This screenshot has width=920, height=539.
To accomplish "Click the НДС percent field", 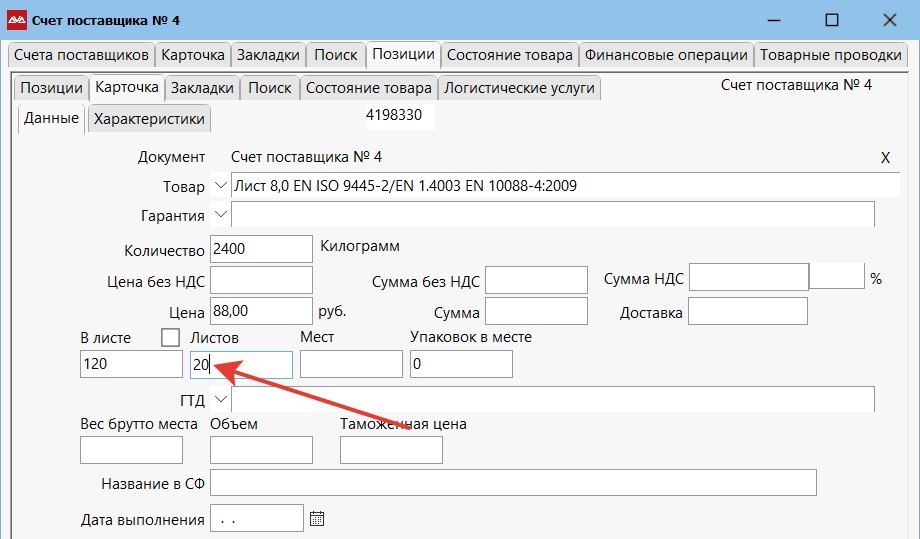I will point(836,276).
